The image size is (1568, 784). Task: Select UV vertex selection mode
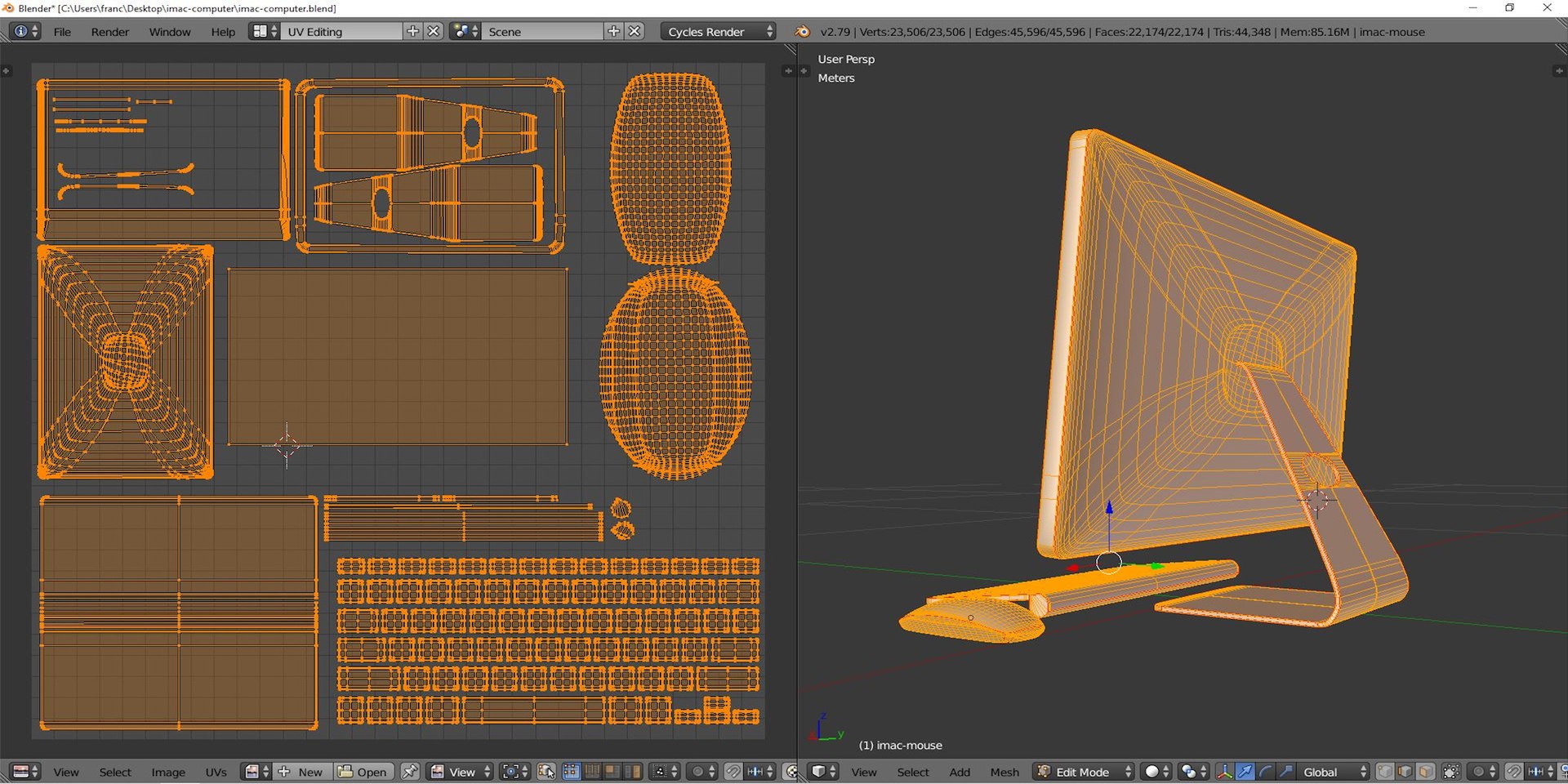coord(572,772)
